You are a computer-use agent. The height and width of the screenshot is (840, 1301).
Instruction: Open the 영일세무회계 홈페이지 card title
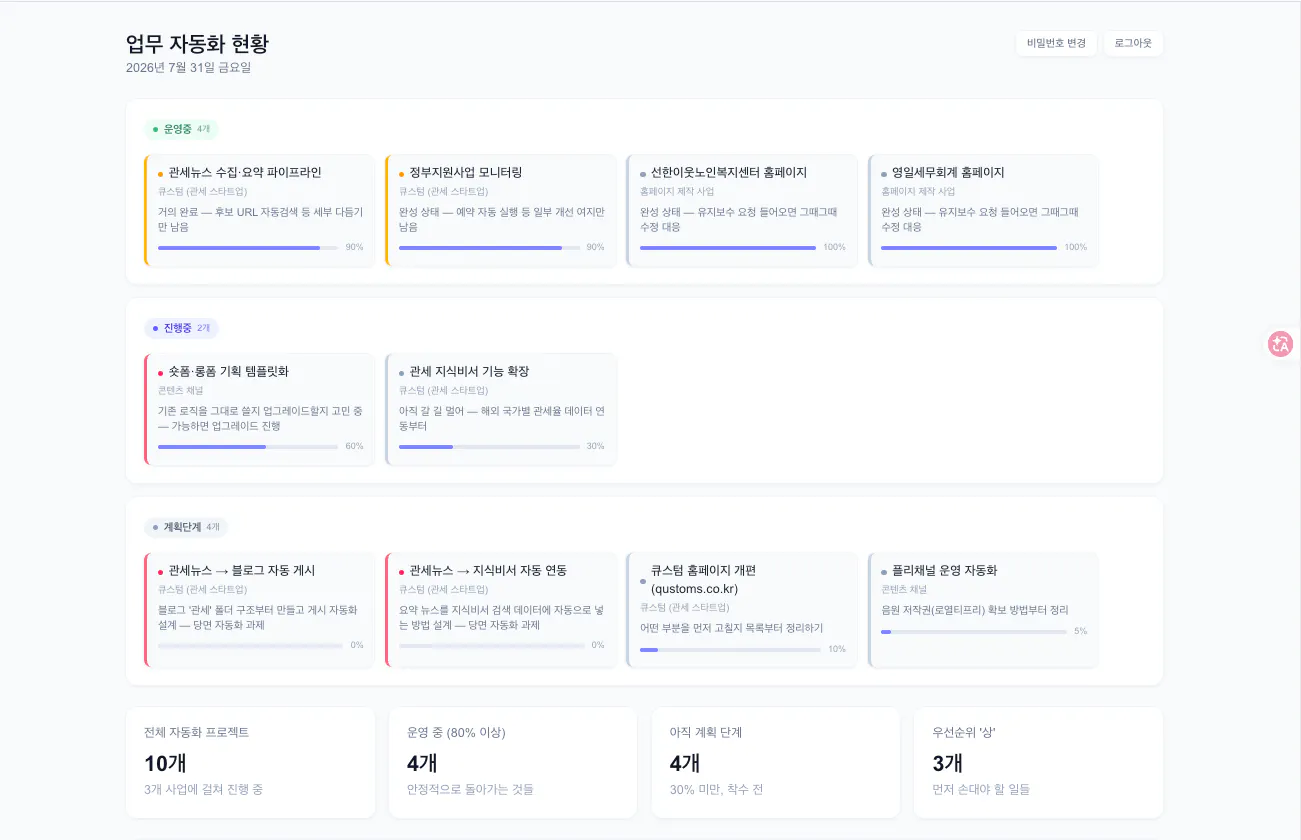[x=948, y=172]
